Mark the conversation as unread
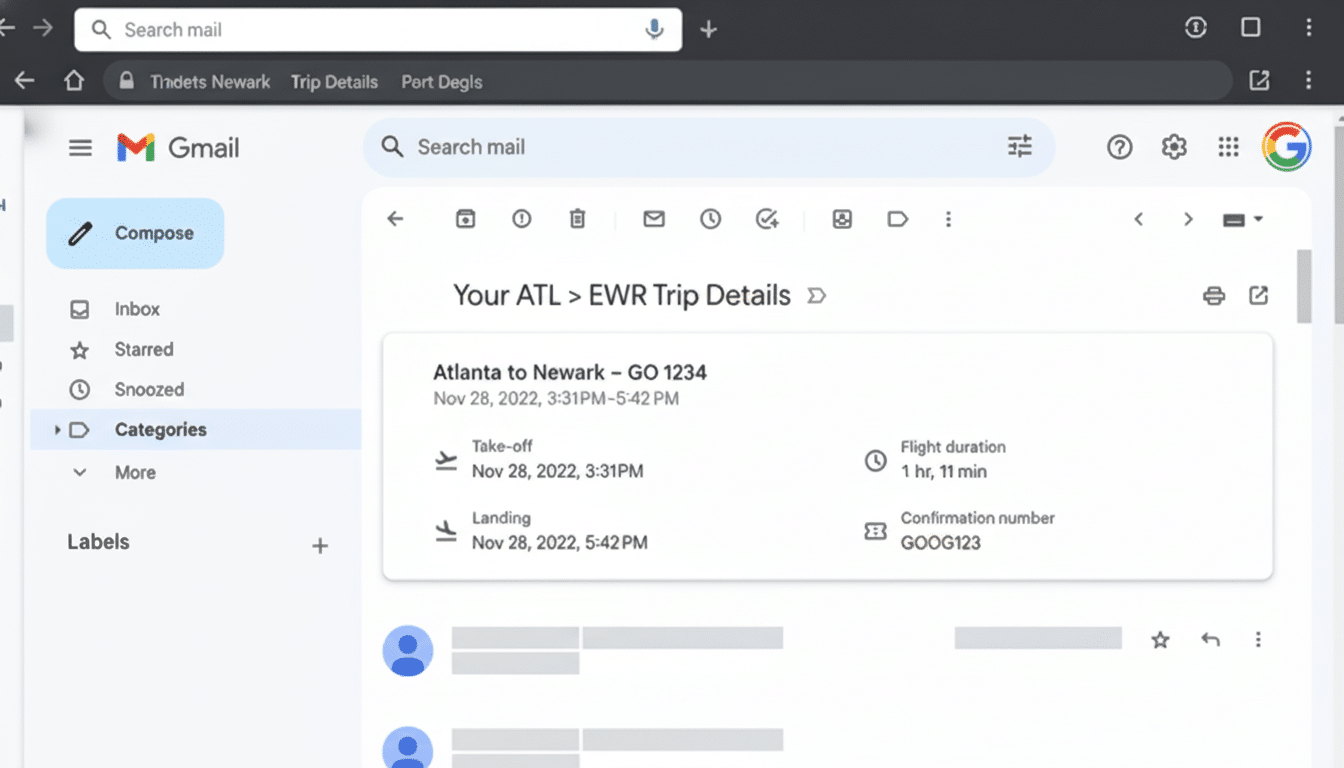1344x768 pixels. coord(653,218)
